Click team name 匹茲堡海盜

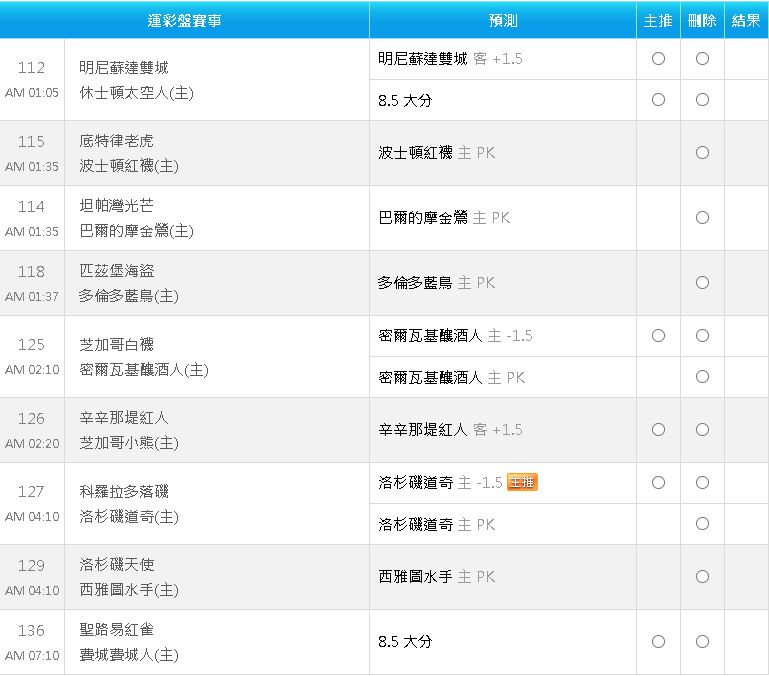[x=117, y=271]
